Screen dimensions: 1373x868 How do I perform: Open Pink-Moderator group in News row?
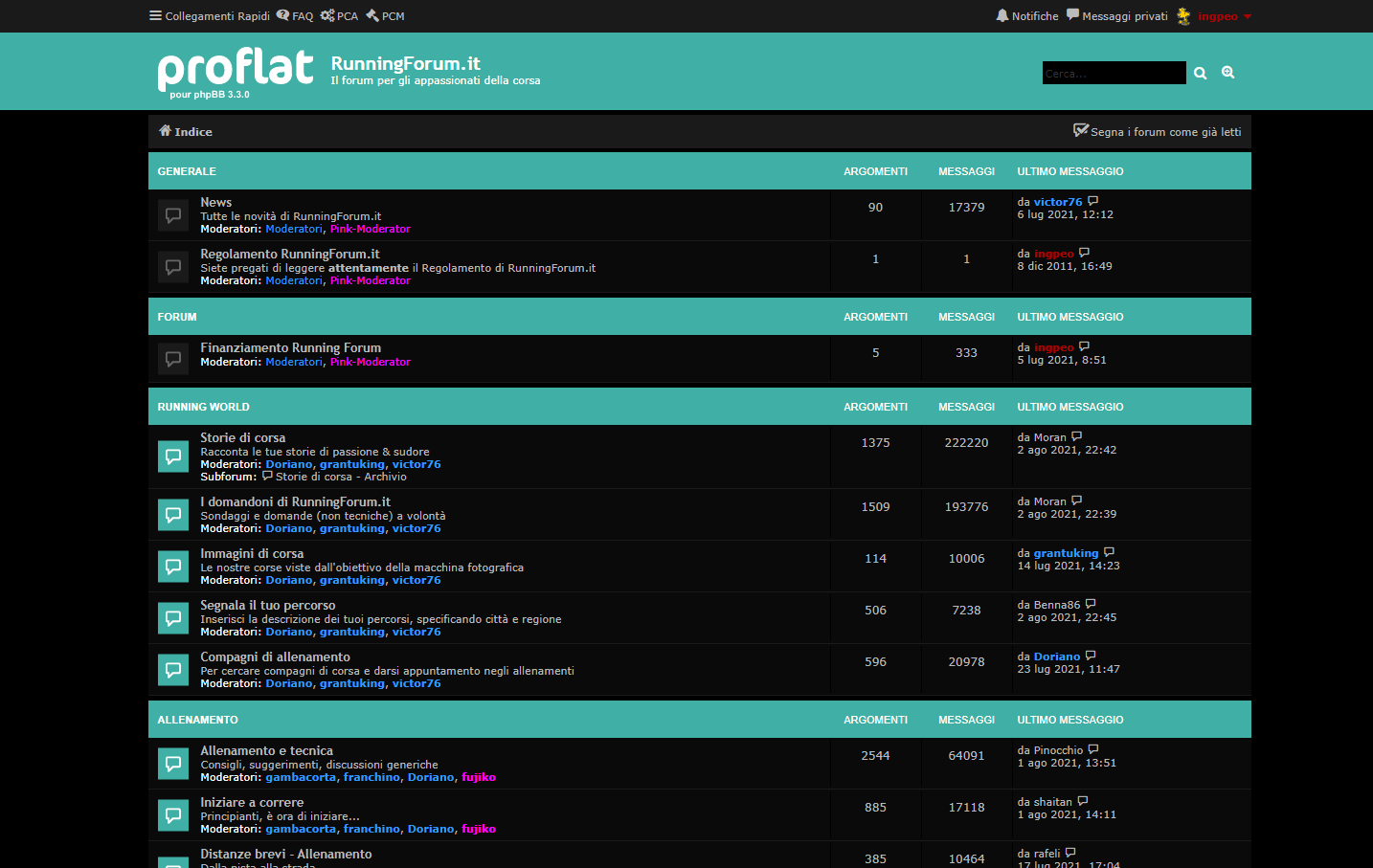(x=371, y=229)
